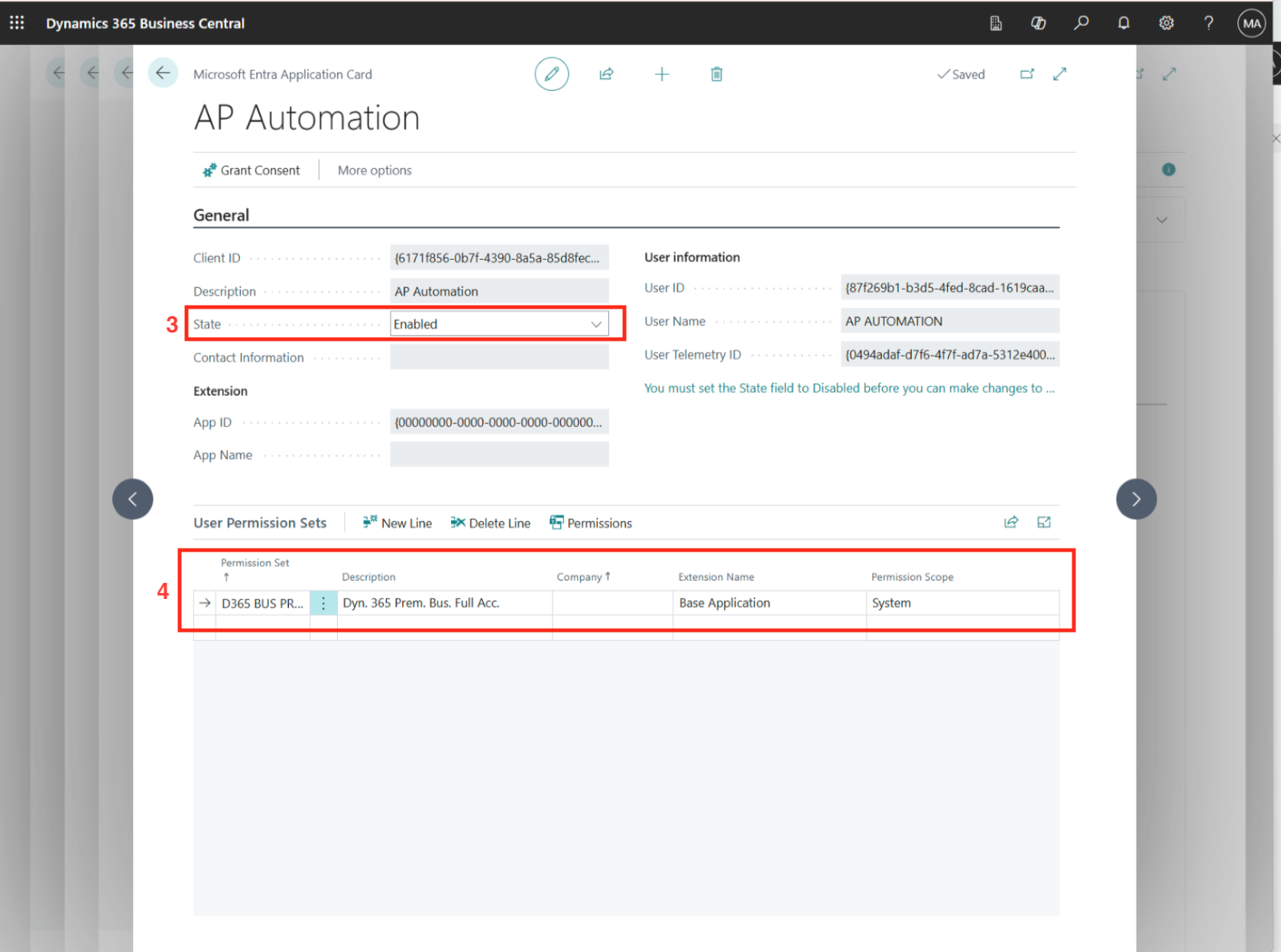Collapse the General section heading
The width and height of the screenshot is (1281, 952).
pyautogui.click(x=221, y=215)
